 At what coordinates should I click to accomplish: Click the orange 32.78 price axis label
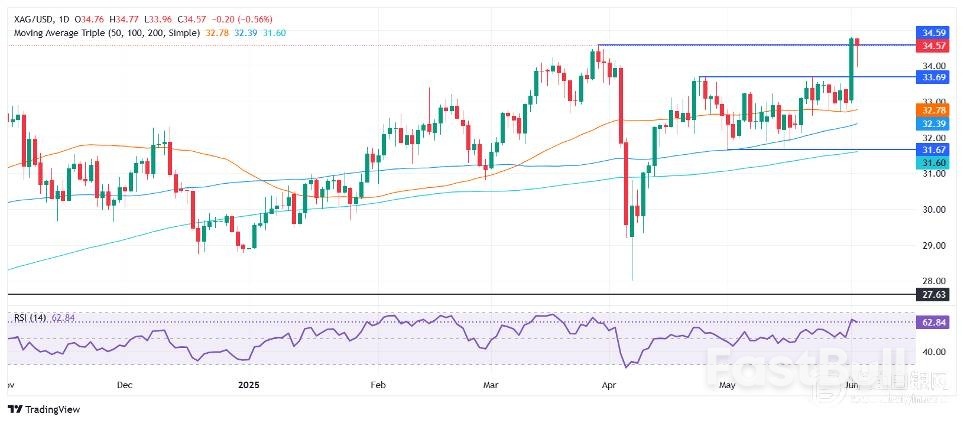tap(935, 109)
